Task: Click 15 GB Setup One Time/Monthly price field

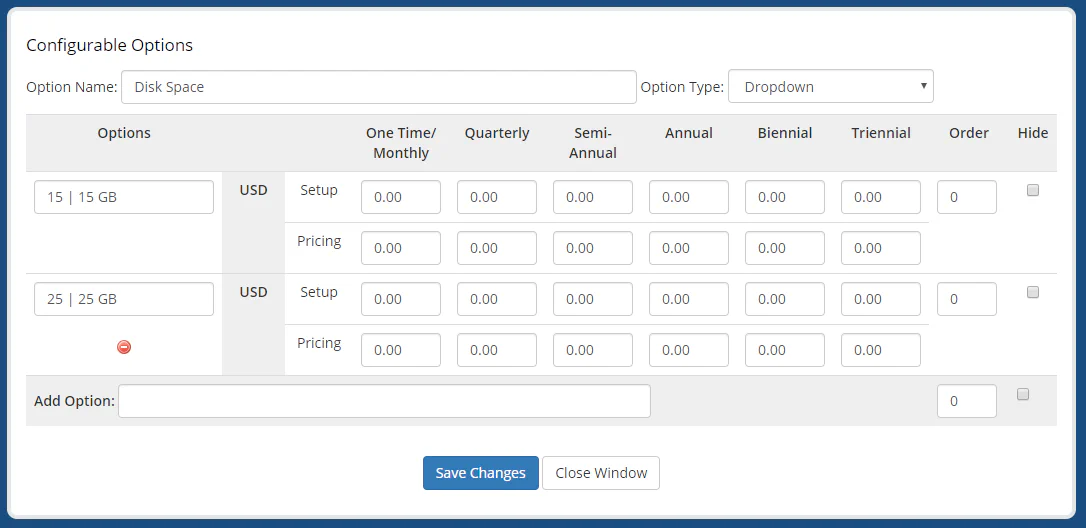Action: (401, 197)
